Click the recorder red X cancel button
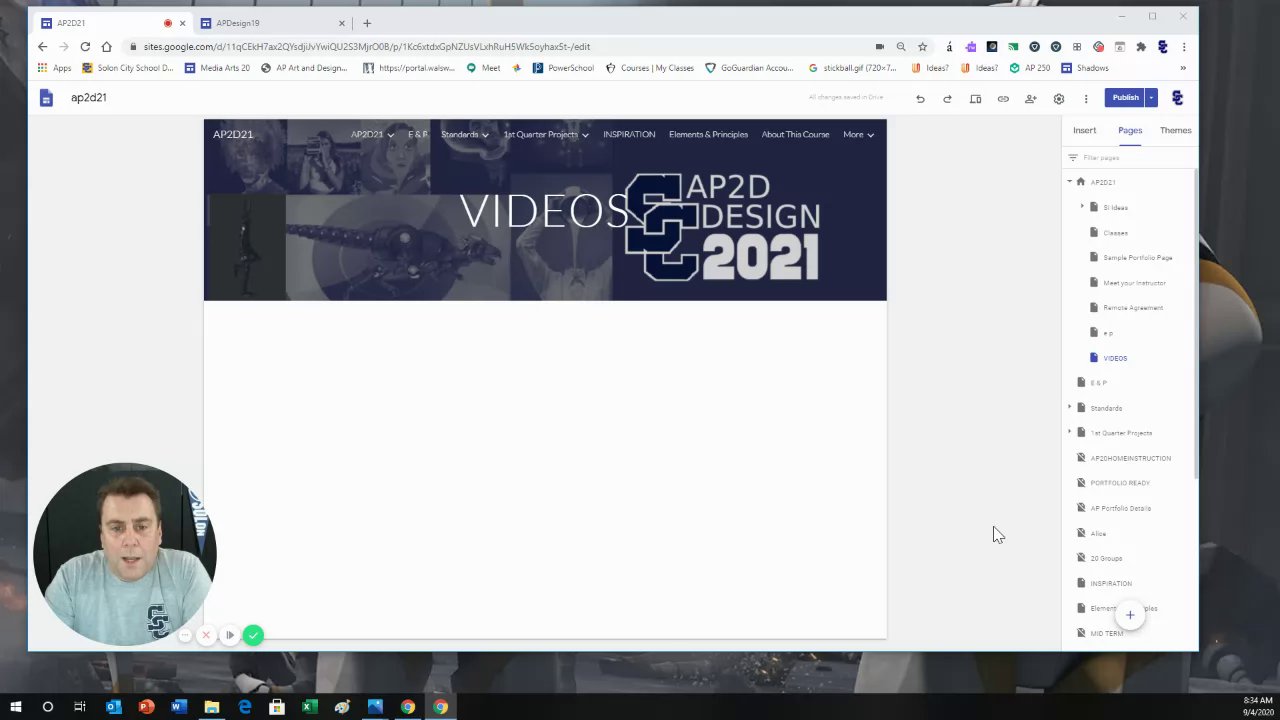This screenshot has width=1280, height=720. point(206,635)
